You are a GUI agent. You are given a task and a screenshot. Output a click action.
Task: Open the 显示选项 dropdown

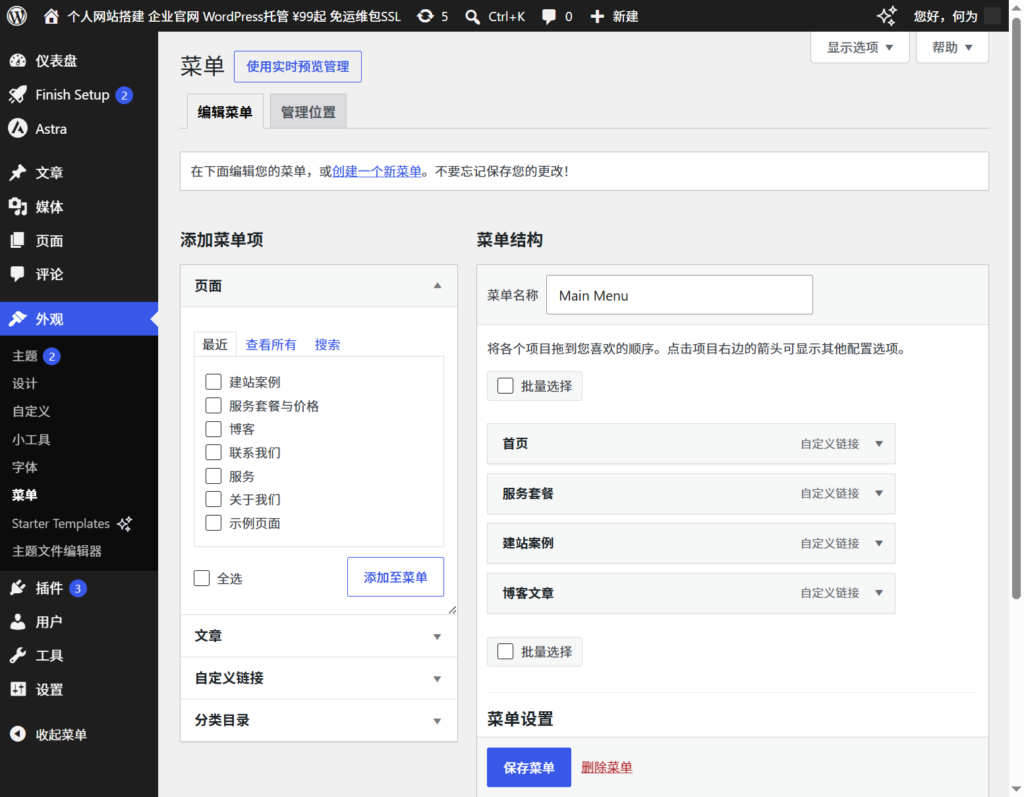pyautogui.click(x=859, y=47)
